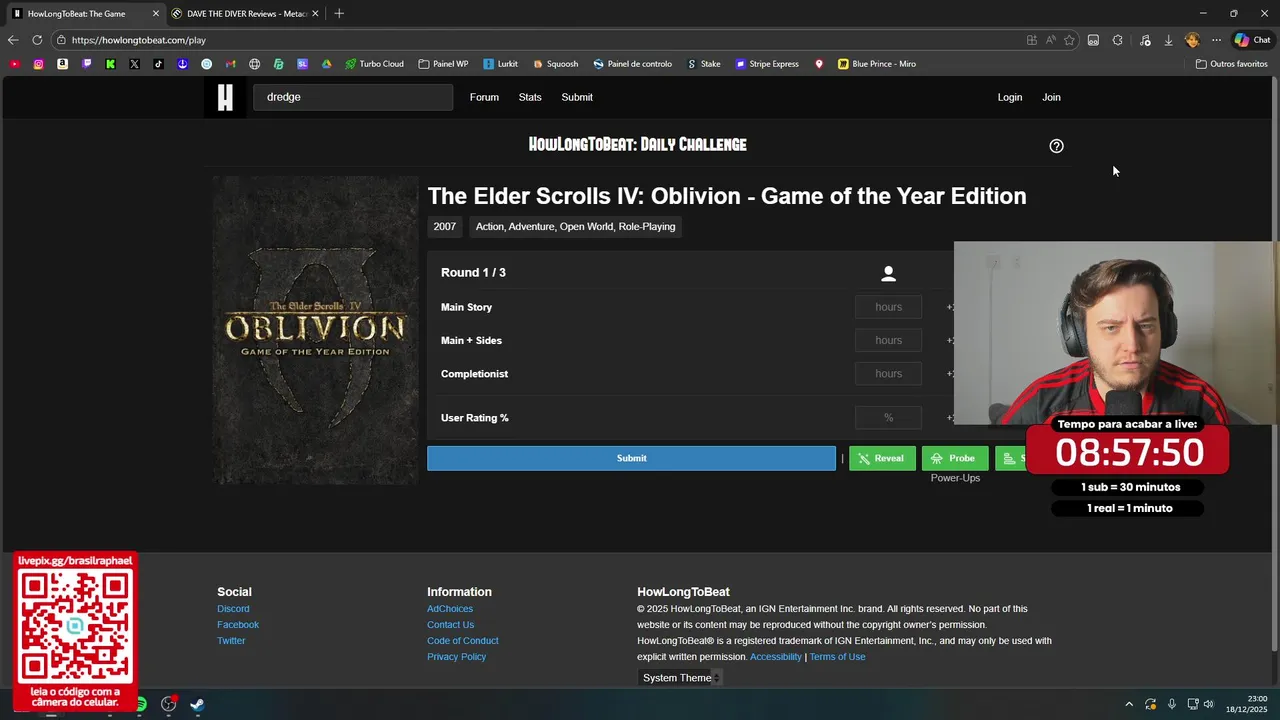Click the search box containing dredge
Image resolution: width=1280 pixels, height=720 pixels.
click(353, 97)
